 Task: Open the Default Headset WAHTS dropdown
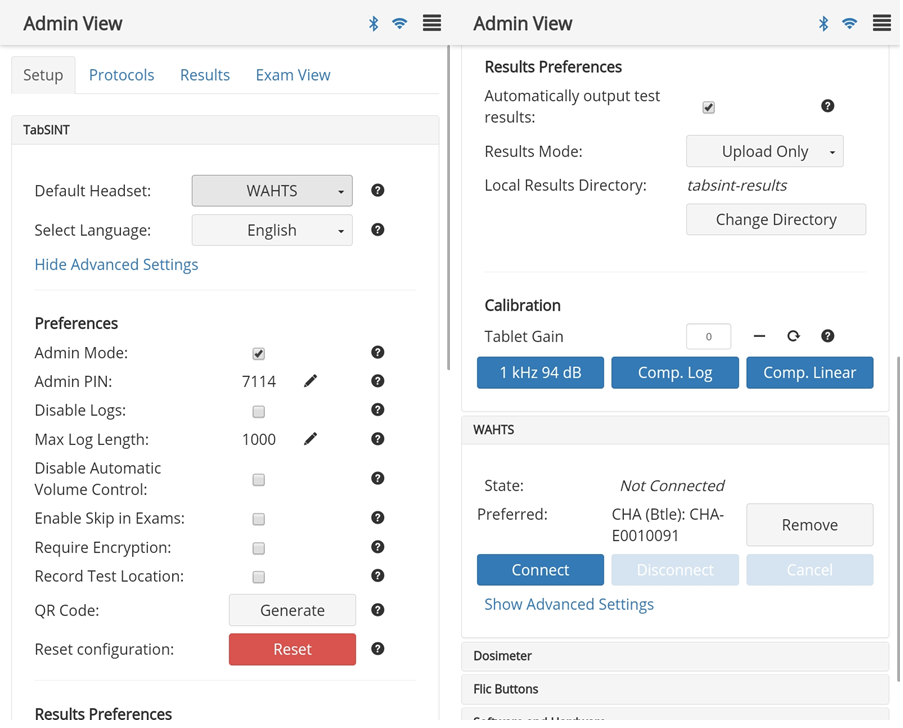[x=272, y=191]
